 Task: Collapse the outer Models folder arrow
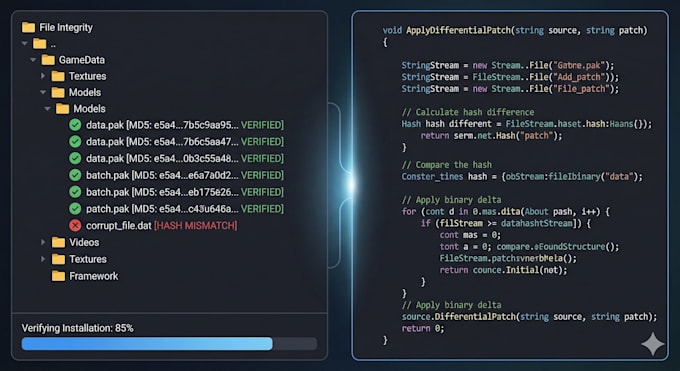[x=43, y=92]
